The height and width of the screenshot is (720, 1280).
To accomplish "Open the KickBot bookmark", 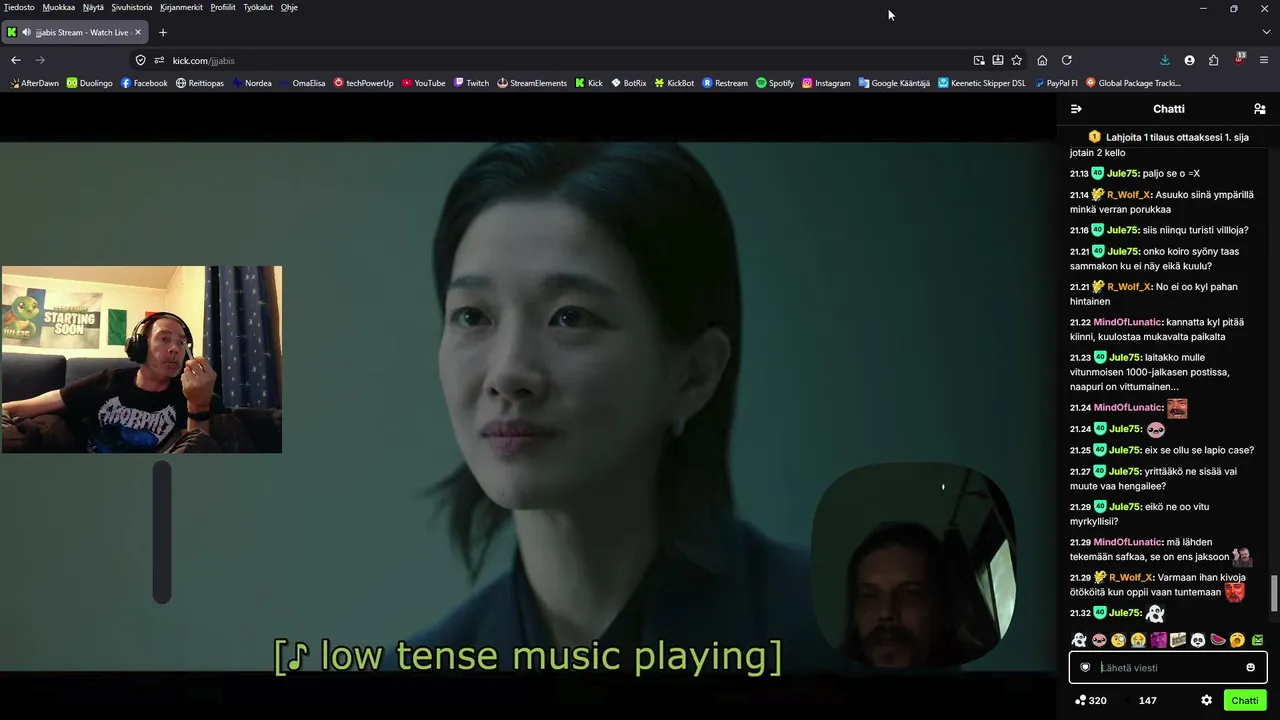I will pyautogui.click(x=674, y=83).
